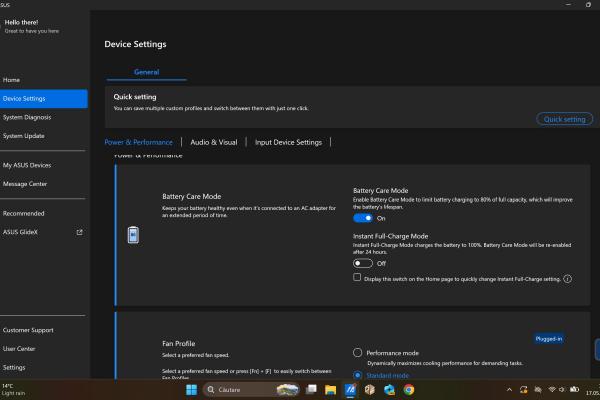Click the Device Settings page title
This screenshot has width=600, height=400.
135,44
